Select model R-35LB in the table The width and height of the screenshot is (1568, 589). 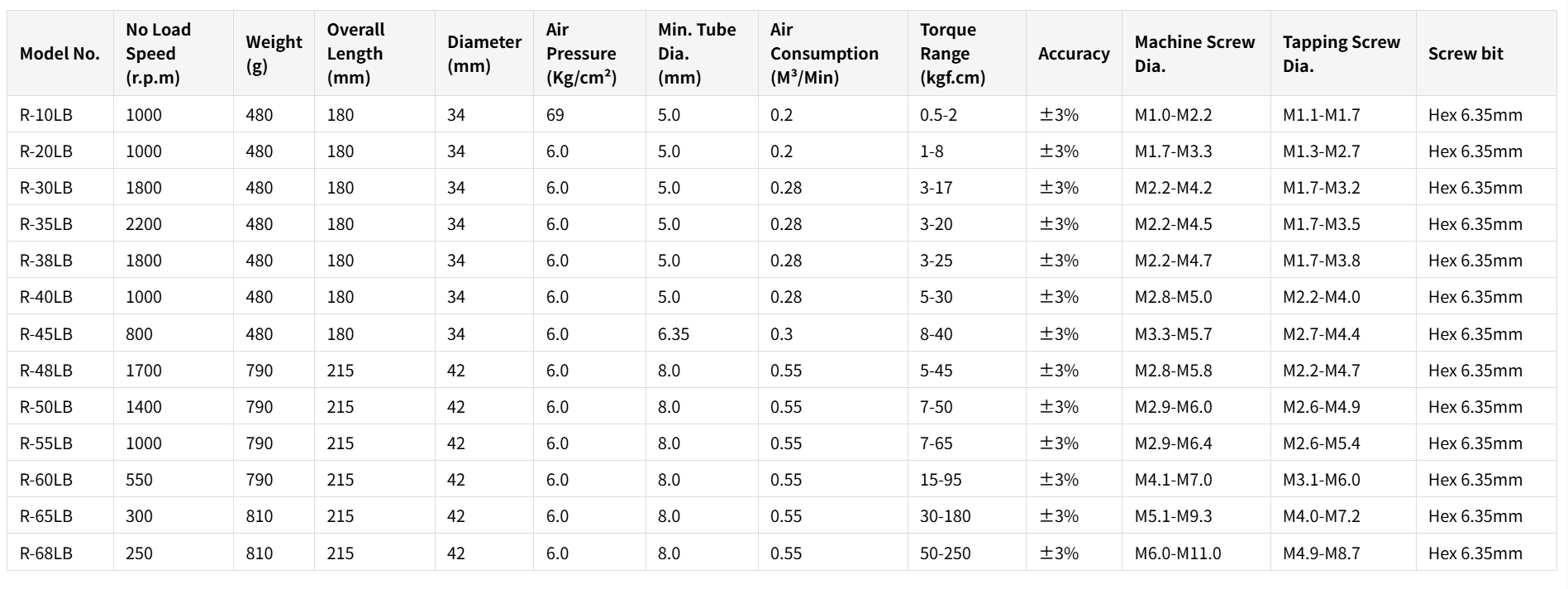click(46, 224)
